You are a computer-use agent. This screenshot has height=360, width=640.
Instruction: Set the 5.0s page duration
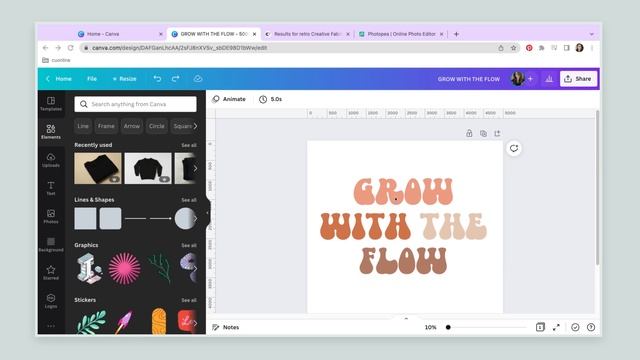271,99
